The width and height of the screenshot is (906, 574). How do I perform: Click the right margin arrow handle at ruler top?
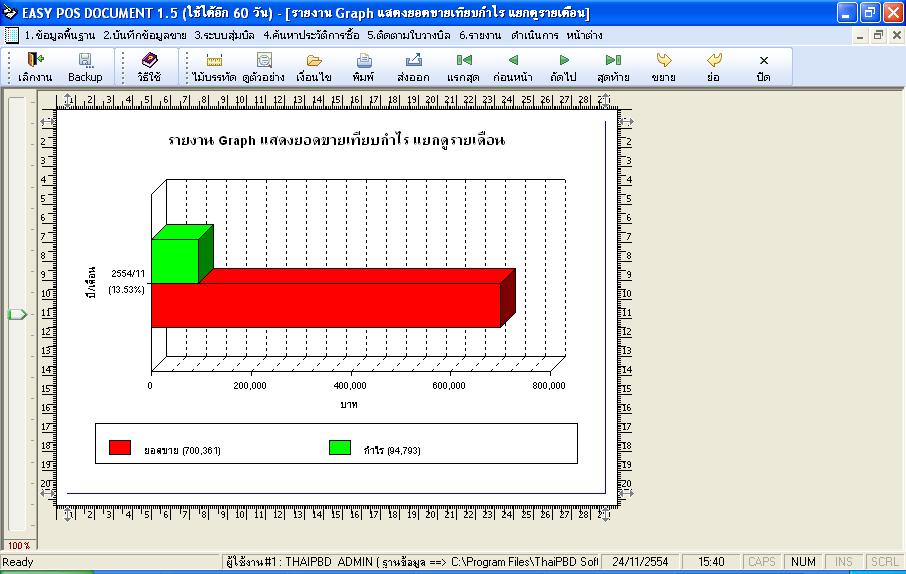tap(626, 122)
